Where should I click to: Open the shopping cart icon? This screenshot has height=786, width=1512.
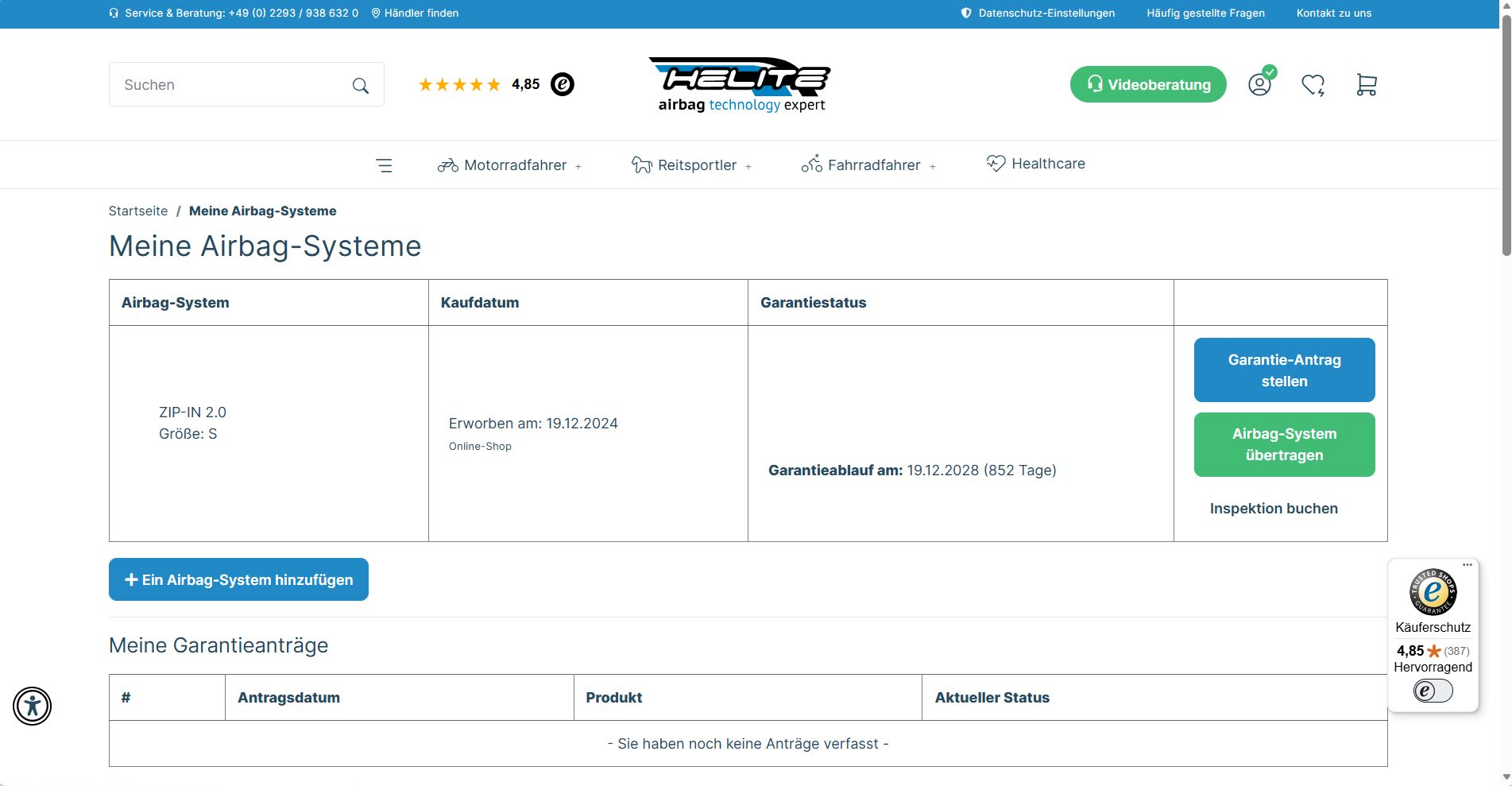1367,84
